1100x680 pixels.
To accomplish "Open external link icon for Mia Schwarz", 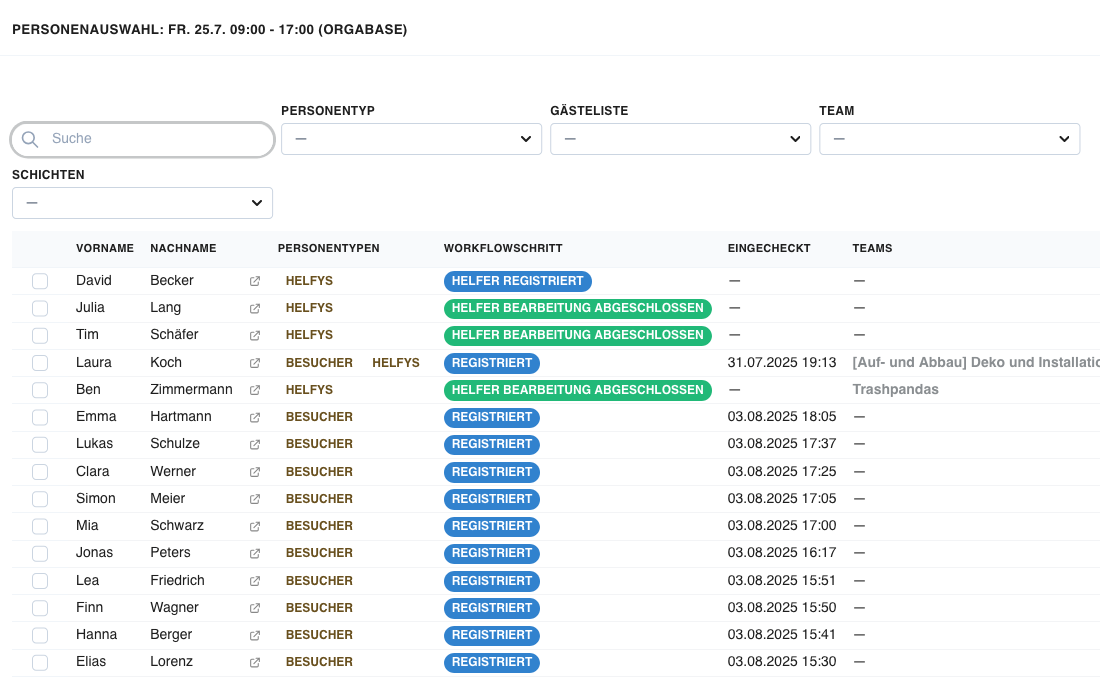I will point(255,527).
